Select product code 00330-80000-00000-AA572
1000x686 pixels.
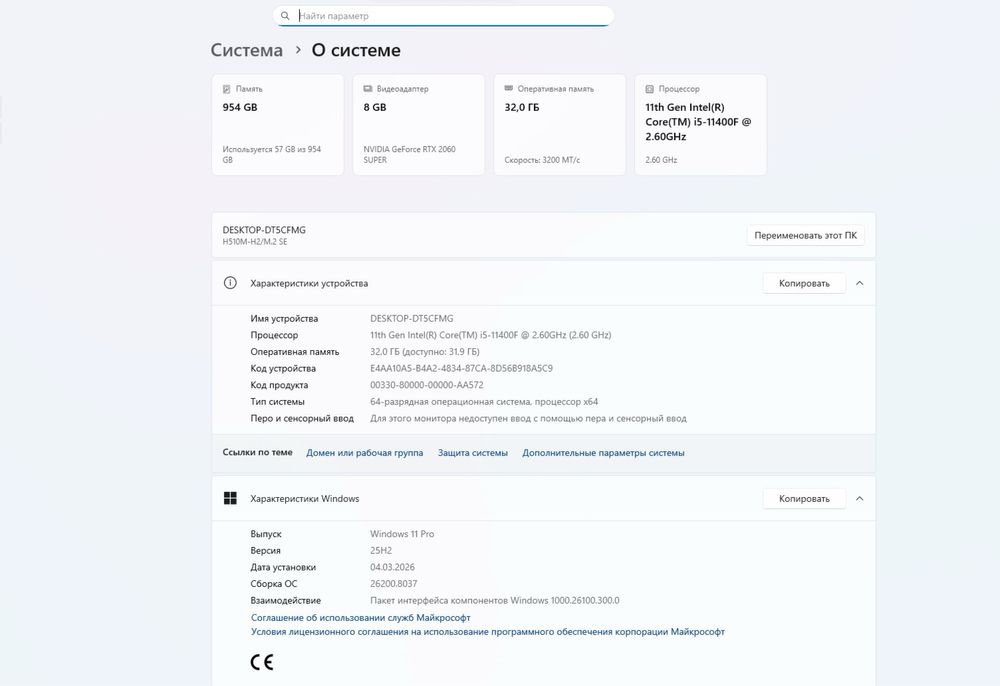tap(427, 385)
